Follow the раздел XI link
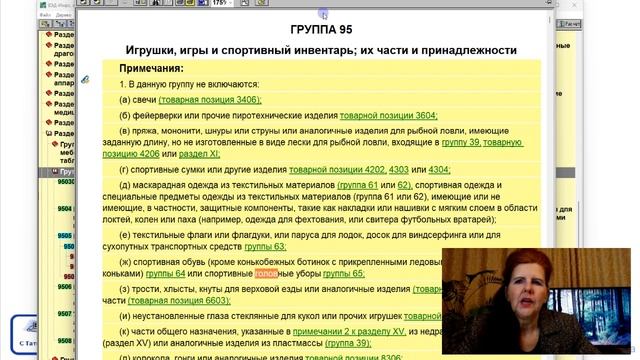The image size is (640, 360). coord(199,154)
